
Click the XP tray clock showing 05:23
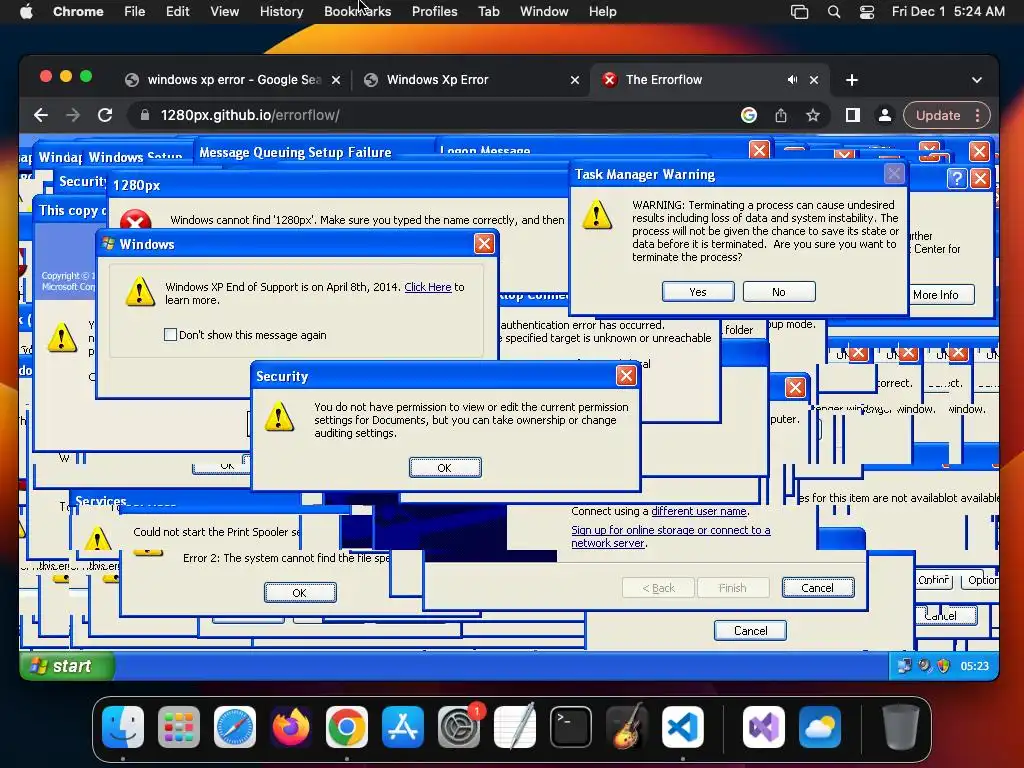click(x=974, y=666)
